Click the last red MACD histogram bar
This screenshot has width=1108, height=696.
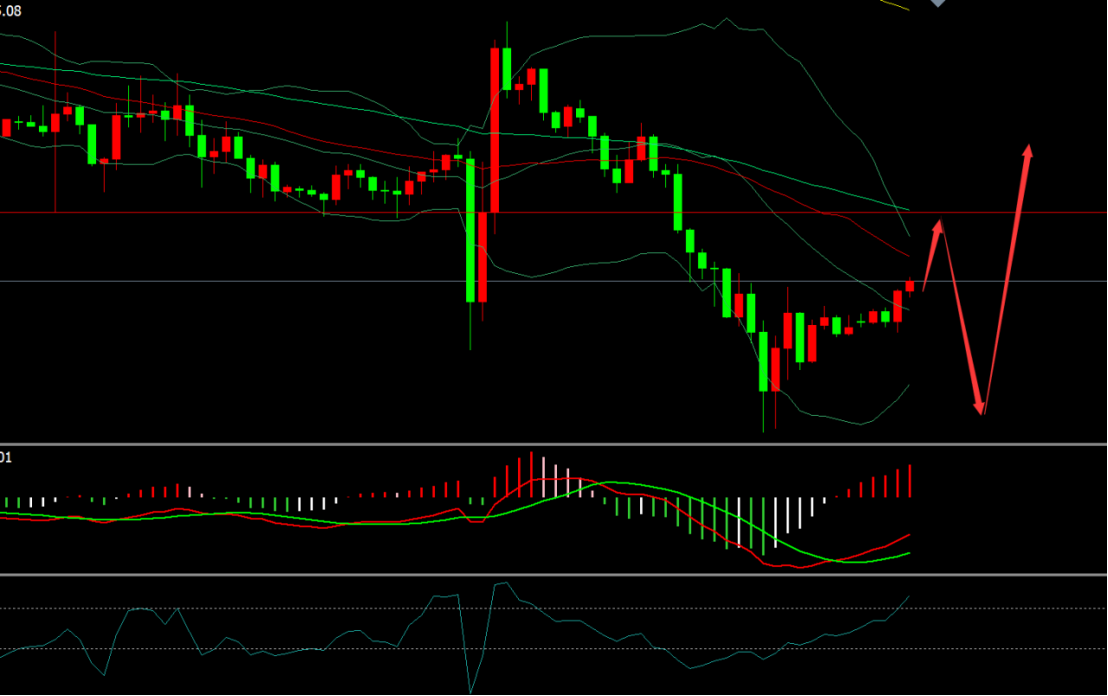910,481
